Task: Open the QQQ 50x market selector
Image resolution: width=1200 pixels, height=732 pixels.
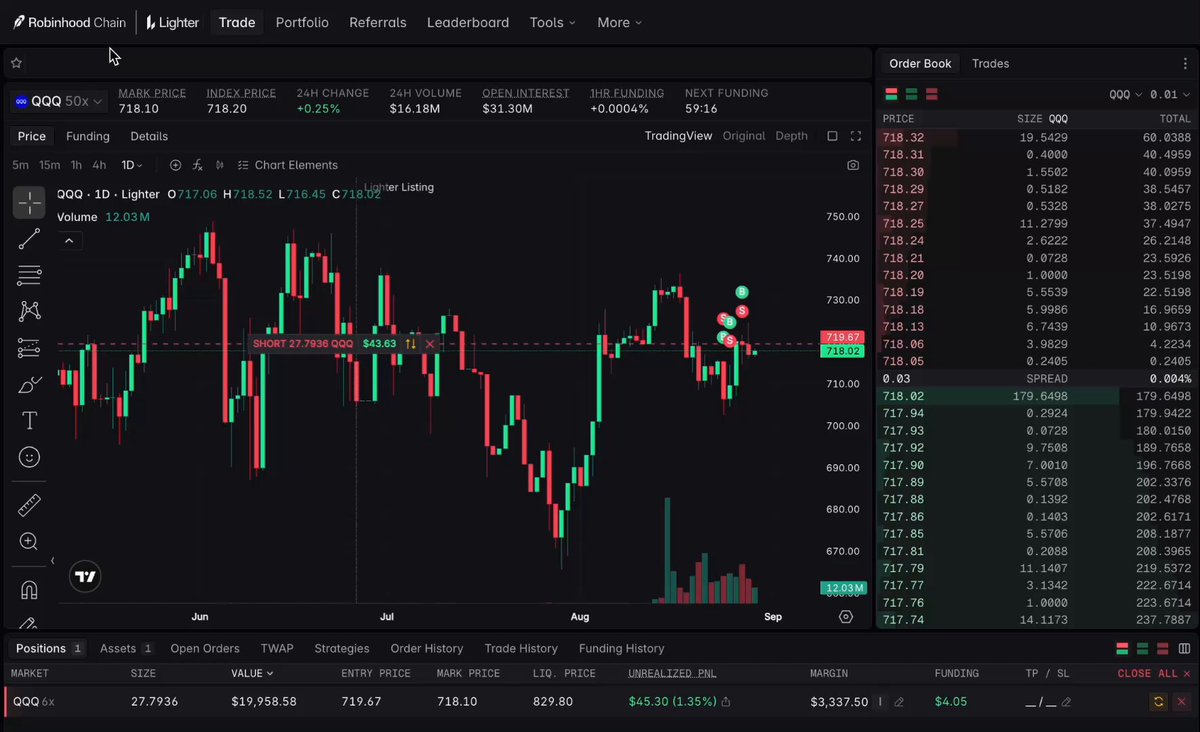Action: pos(58,101)
